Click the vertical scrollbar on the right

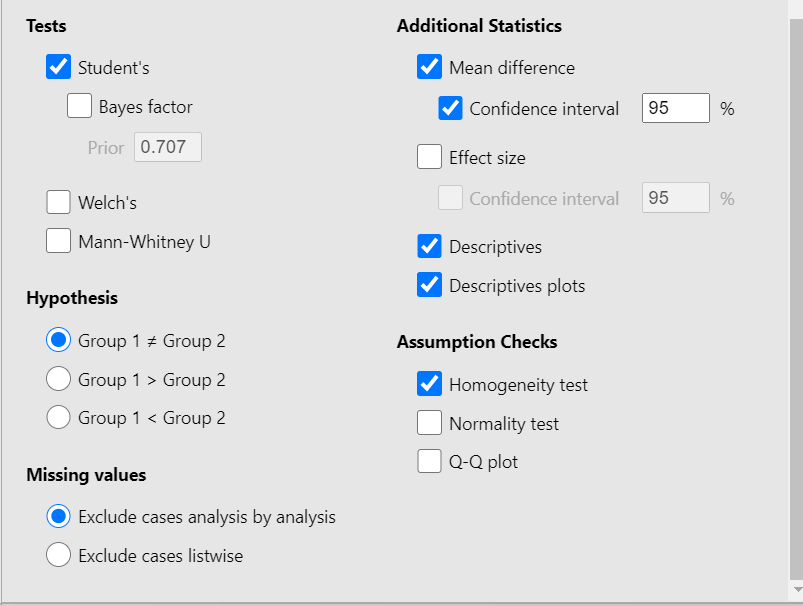click(796, 300)
